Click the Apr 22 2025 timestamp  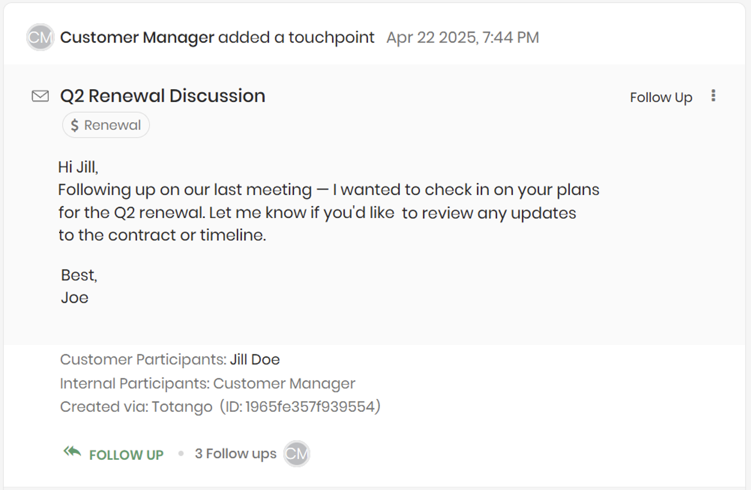(462, 37)
